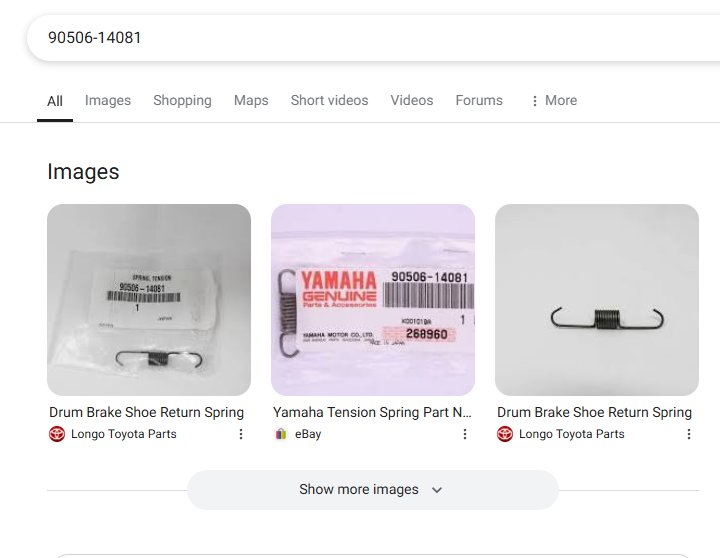Open the Yamaha Tension Spring Part link
Viewport: 720px width, 558px height.
click(372, 412)
